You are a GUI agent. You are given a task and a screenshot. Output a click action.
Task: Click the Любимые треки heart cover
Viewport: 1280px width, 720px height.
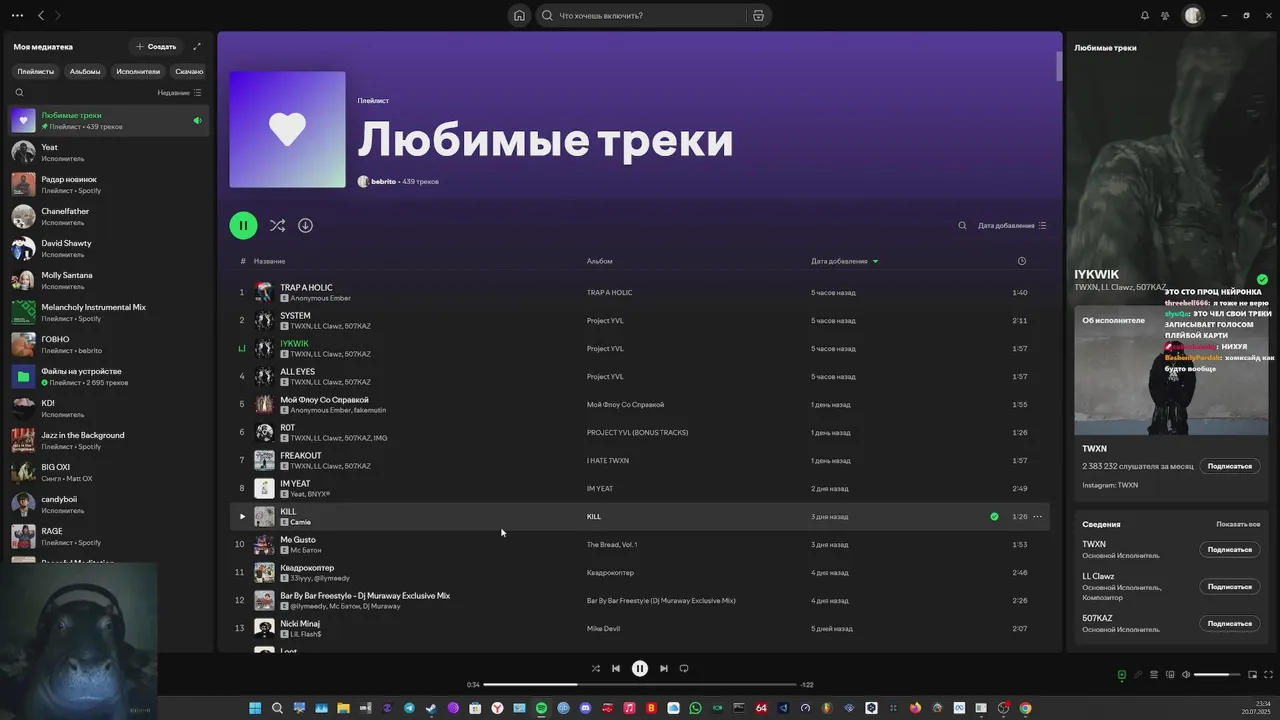pyautogui.click(x=287, y=129)
